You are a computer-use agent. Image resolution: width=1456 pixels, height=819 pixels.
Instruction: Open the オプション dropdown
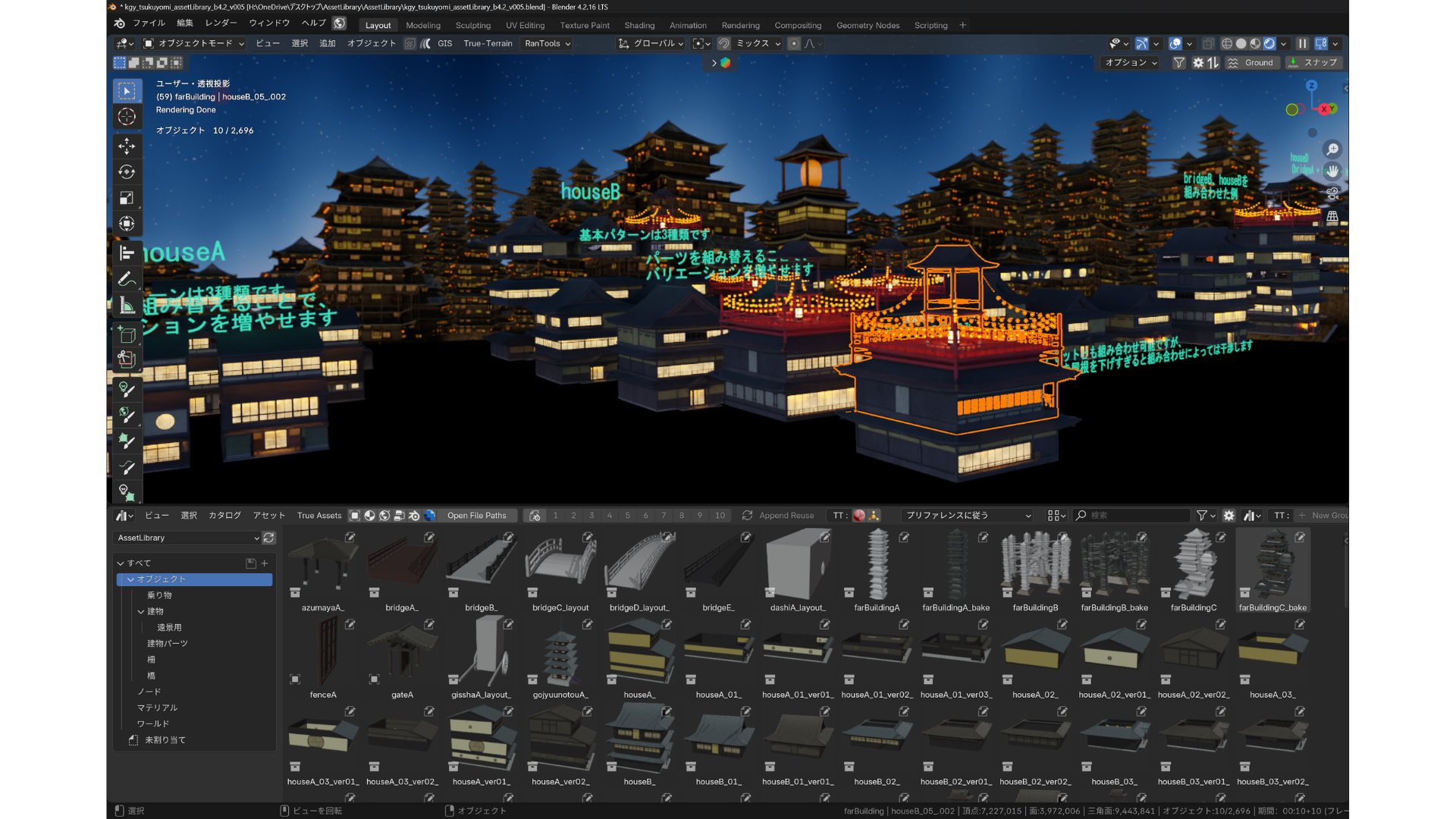1131,63
